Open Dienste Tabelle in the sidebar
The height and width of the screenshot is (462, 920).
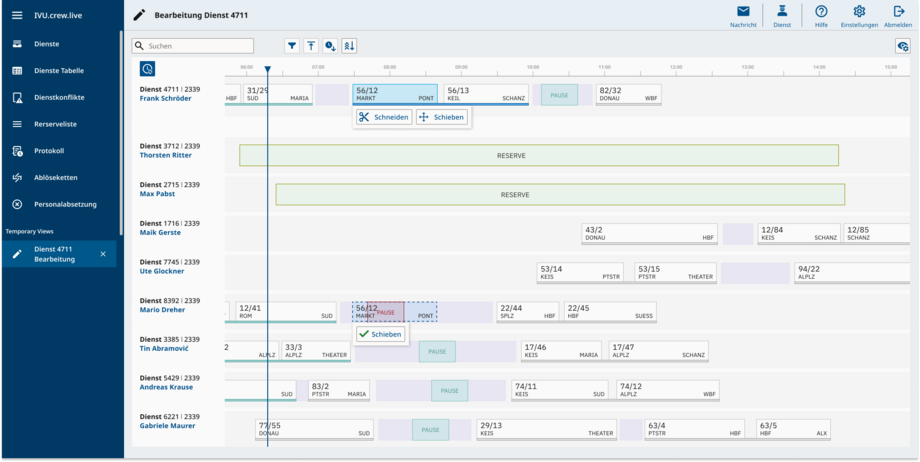click(59, 71)
